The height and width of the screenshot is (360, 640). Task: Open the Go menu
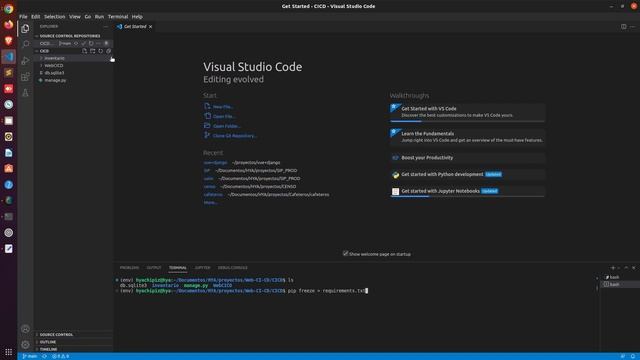[88, 17]
